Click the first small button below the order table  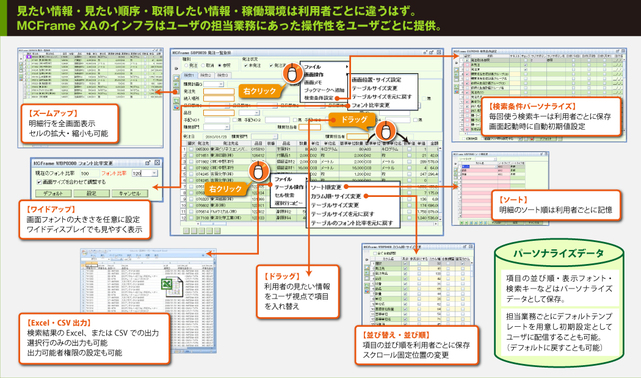[186, 231]
